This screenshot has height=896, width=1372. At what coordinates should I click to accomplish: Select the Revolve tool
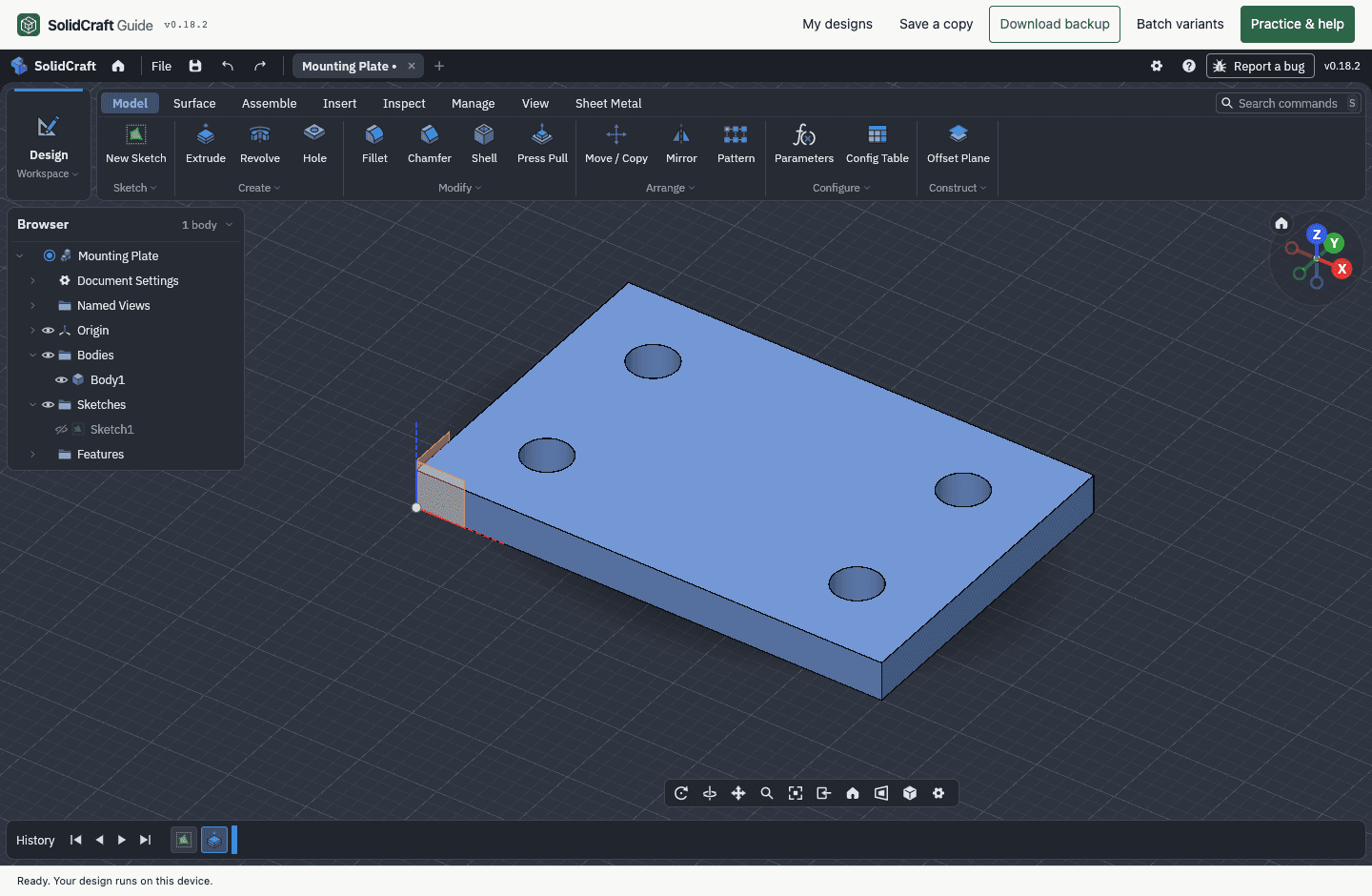coord(260,145)
